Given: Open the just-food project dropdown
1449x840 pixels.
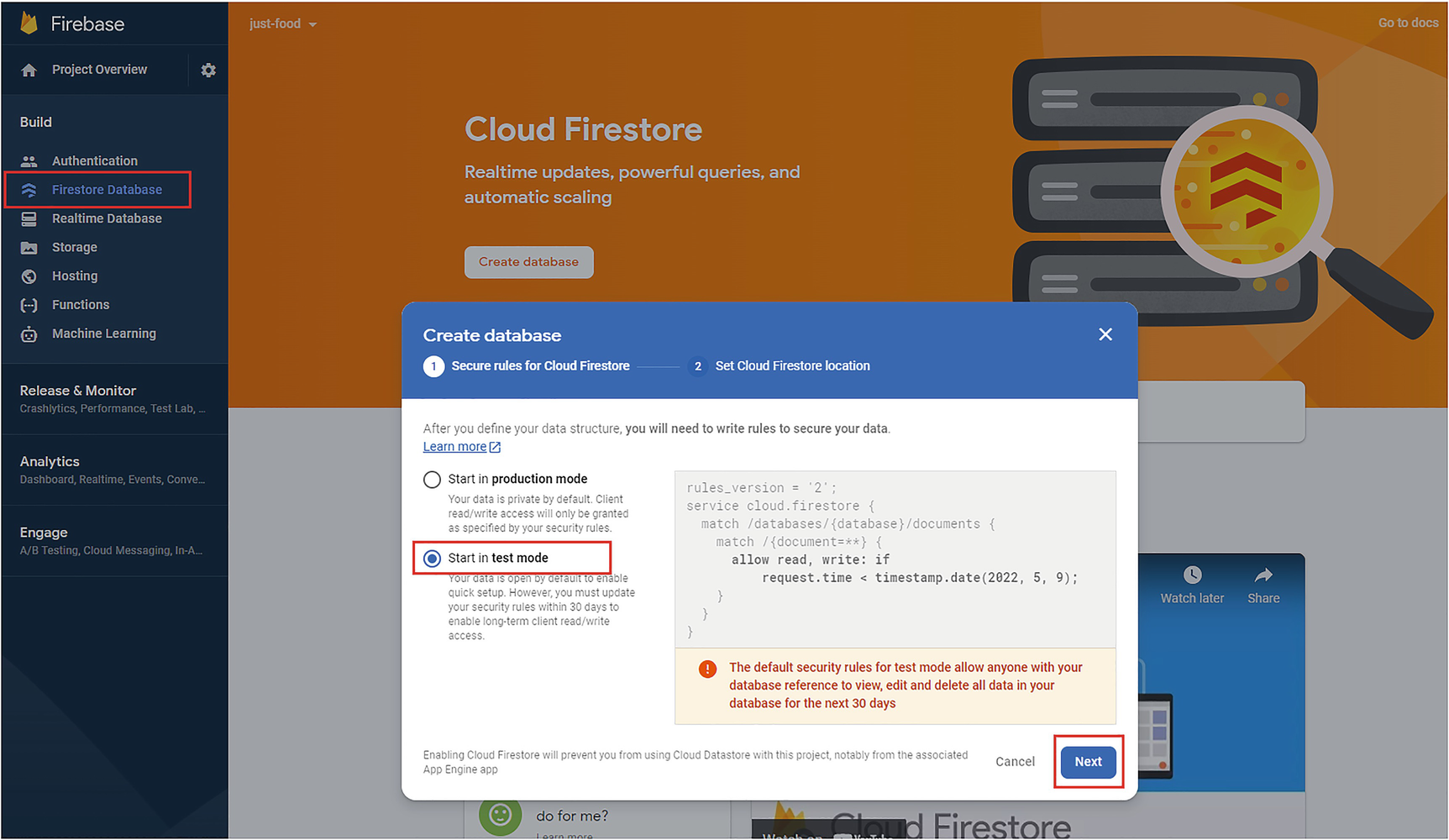Looking at the screenshot, I should point(283,24).
